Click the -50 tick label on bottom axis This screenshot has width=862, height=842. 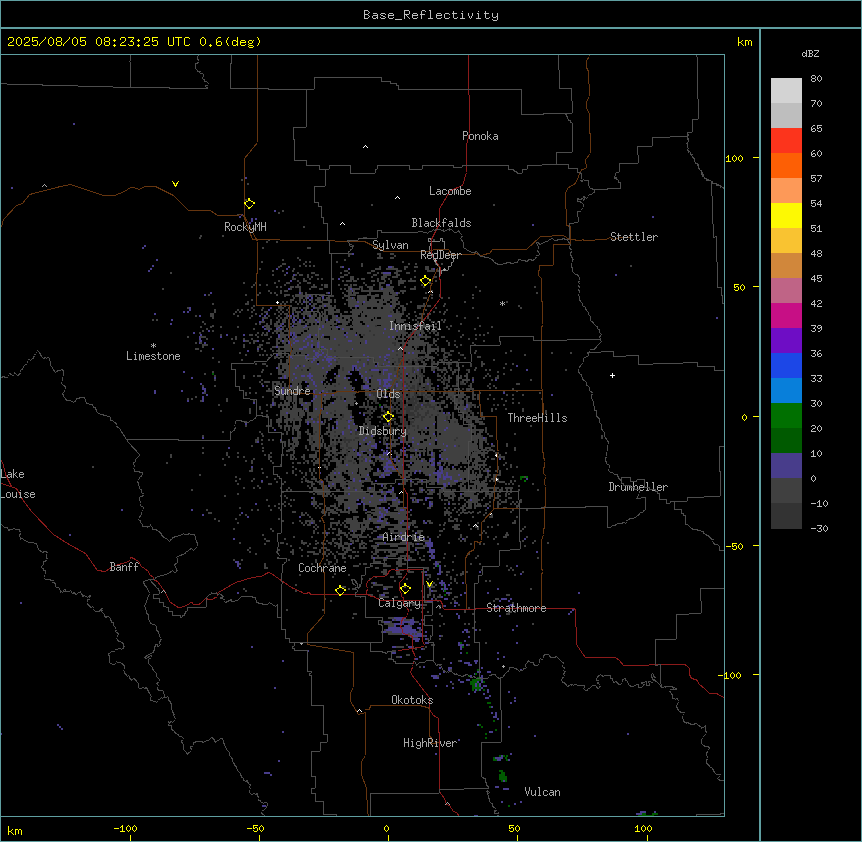(255, 828)
